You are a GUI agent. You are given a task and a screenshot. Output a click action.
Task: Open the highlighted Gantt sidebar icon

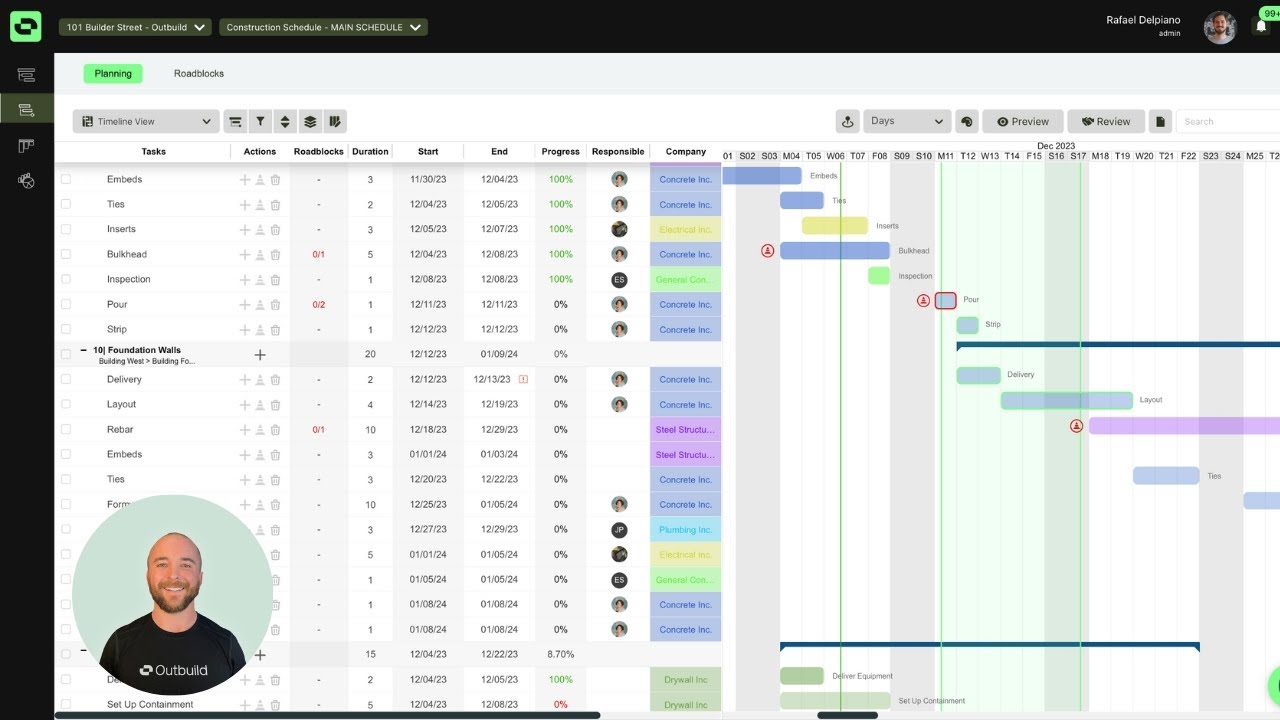(26, 109)
